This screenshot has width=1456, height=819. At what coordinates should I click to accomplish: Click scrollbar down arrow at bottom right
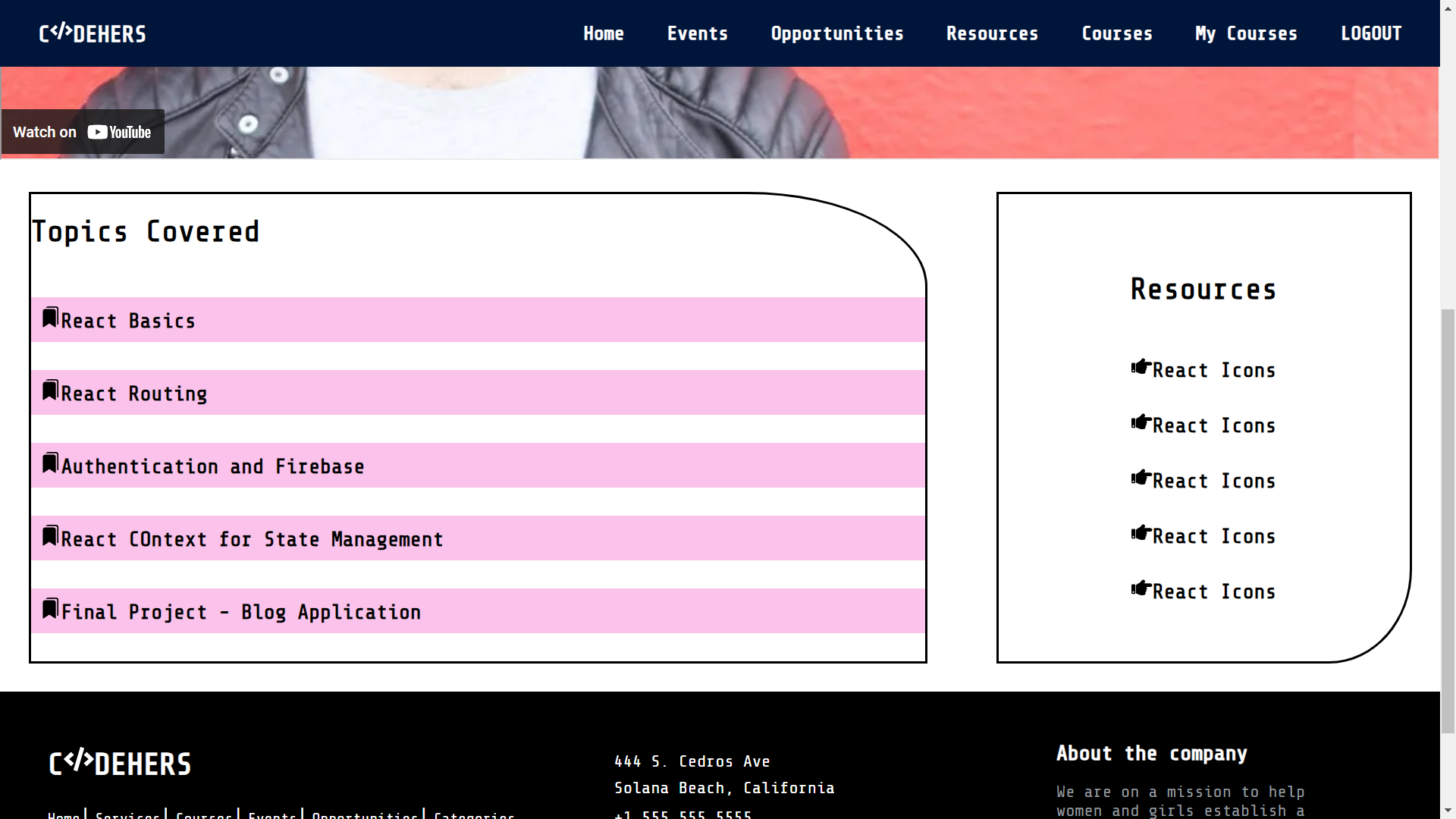[1448, 811]
